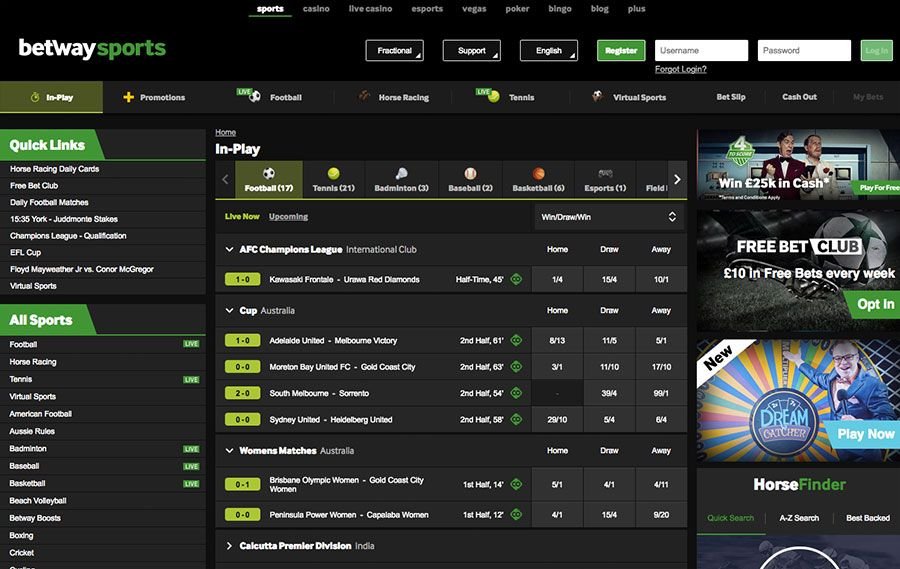This screenshot has height=569, width=900.
Task: Show the Live Now matches tab
Action: [x=242, y=216]
